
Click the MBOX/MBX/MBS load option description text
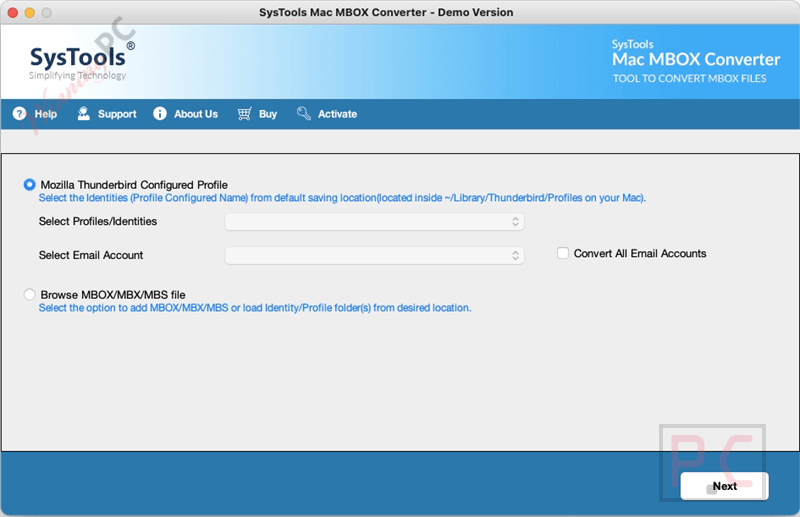[x=255, y=308]
